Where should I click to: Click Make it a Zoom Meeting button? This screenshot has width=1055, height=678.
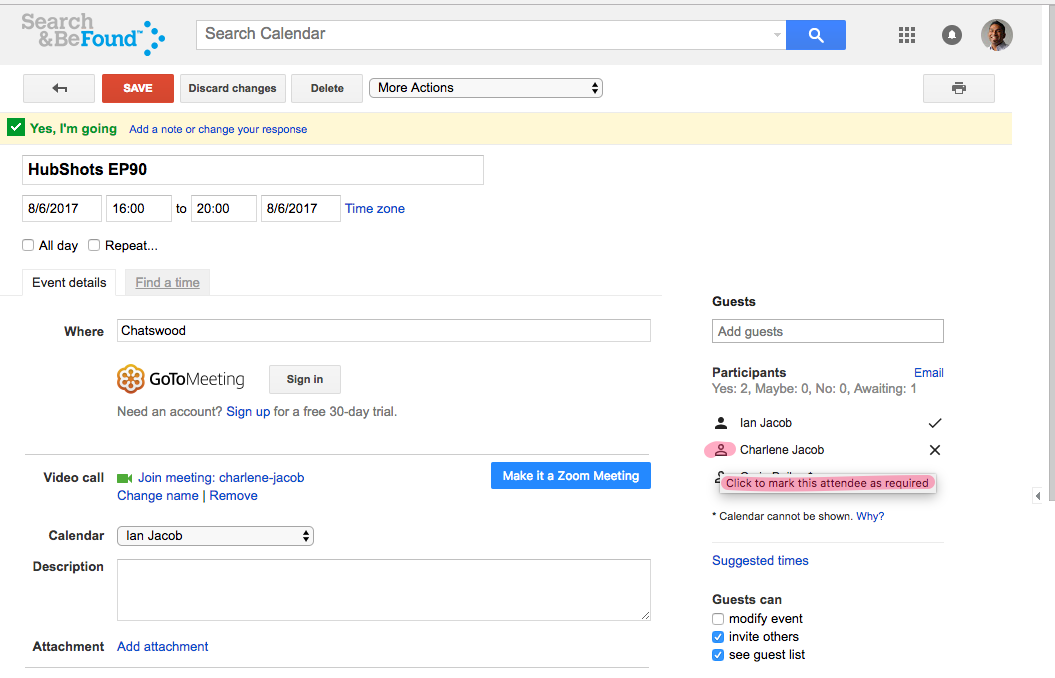[x=570, y=476]
